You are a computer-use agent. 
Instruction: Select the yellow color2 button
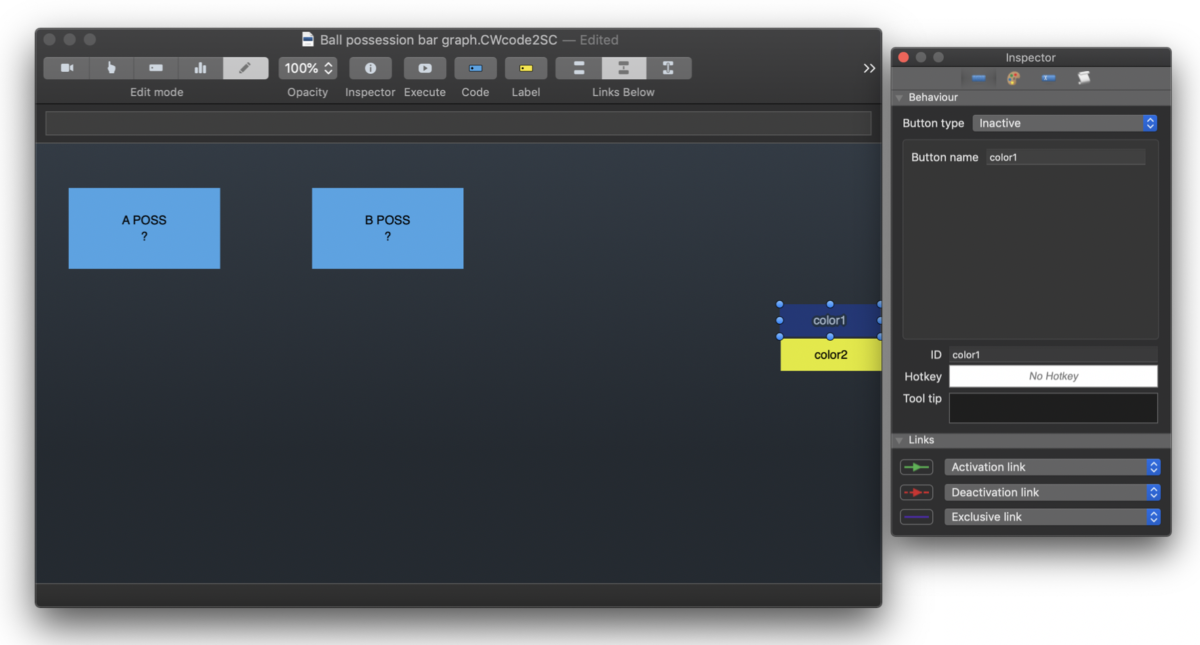(x=831, y=355)
